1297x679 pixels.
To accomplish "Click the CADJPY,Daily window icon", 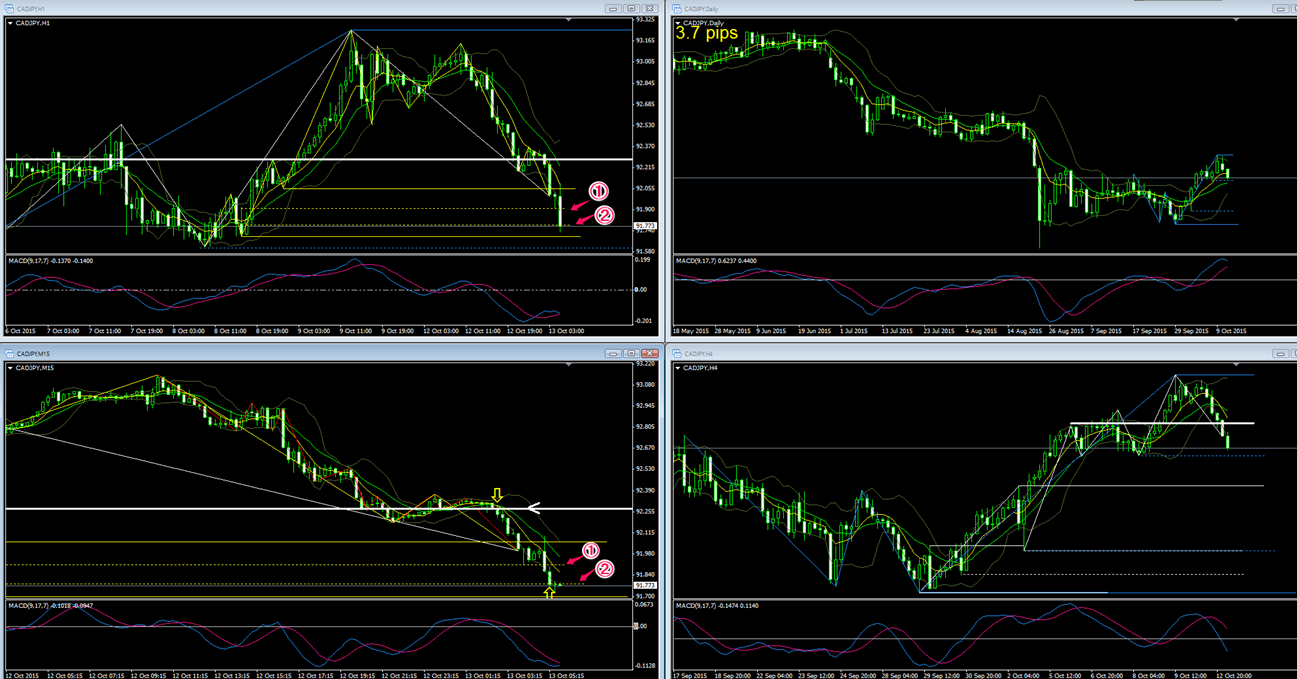I will coord(677,9).
